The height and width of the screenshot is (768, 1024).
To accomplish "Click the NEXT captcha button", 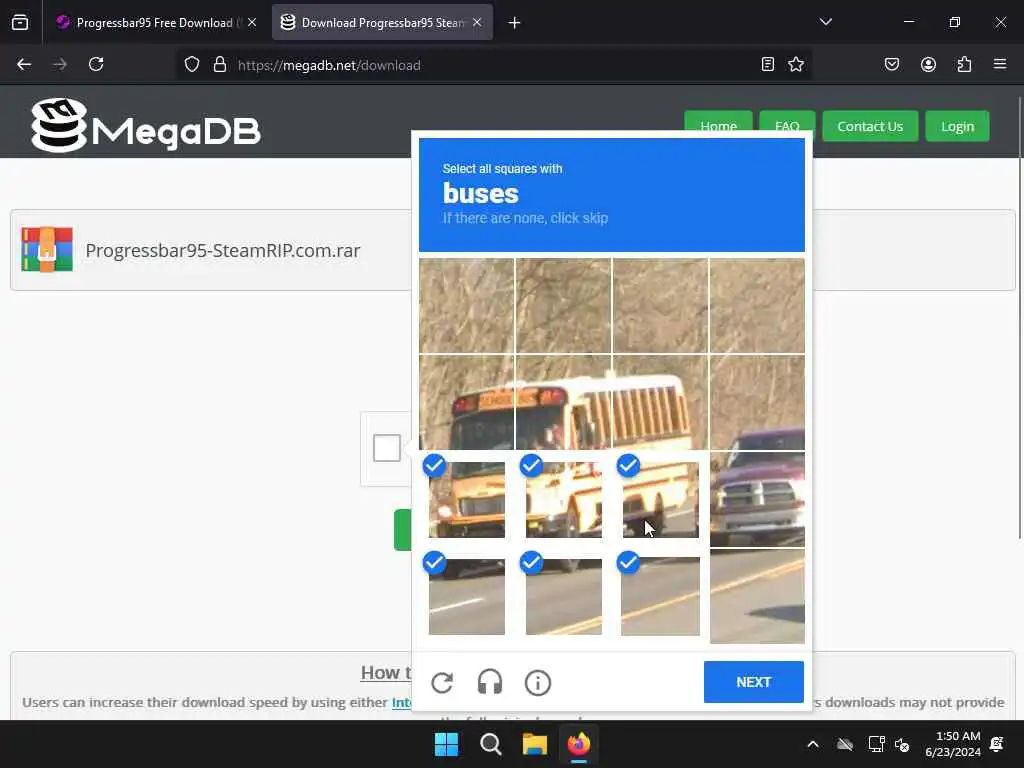I will click(754, 682).
